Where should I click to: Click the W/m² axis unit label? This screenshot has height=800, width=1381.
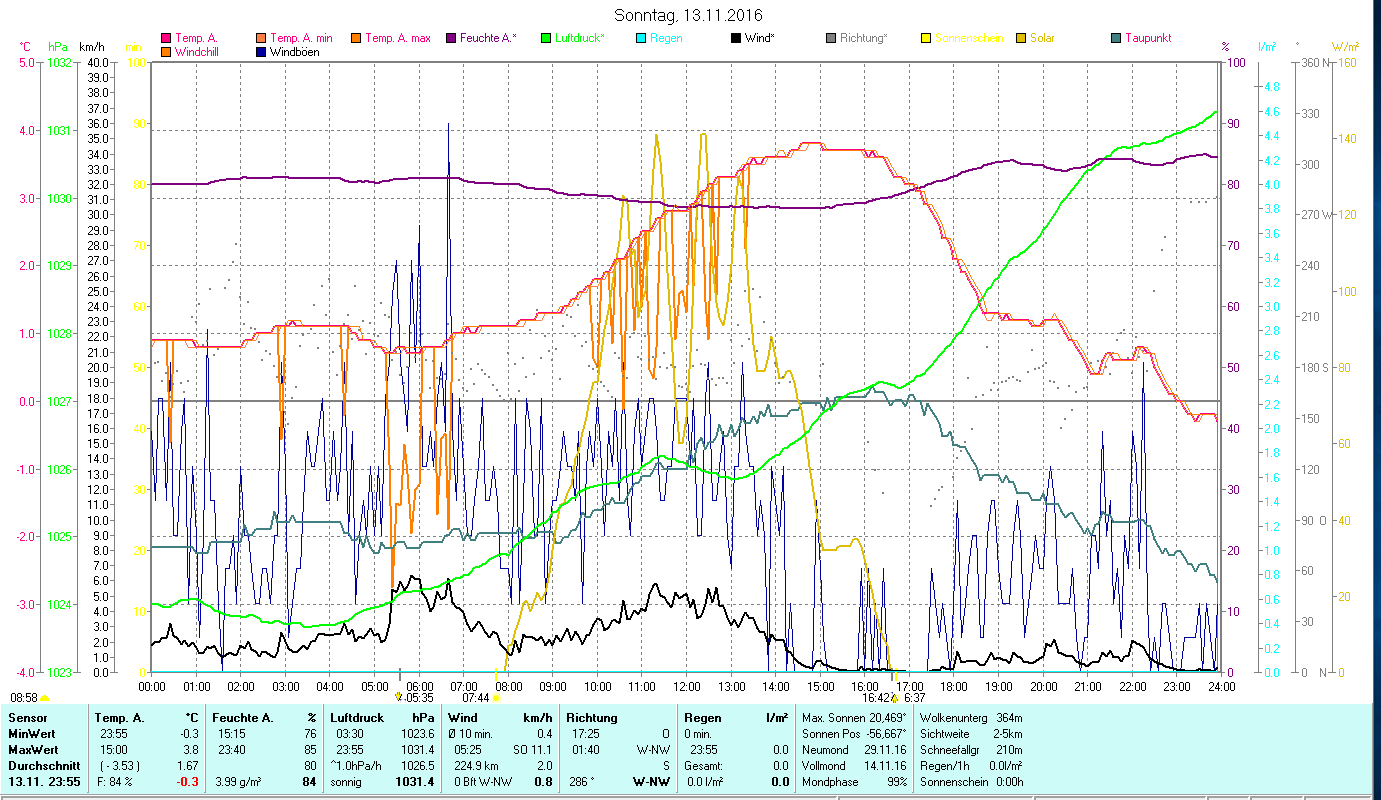(x=1344, y=47)
